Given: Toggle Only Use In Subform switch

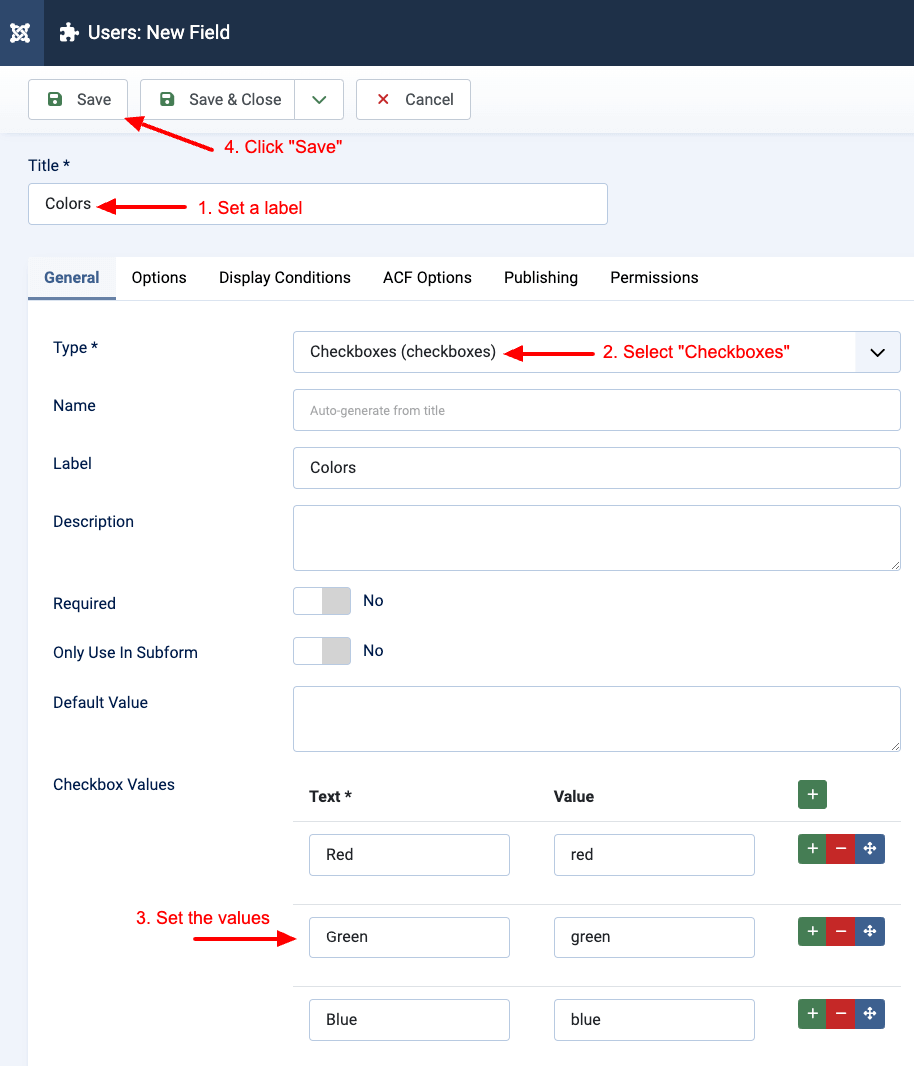Looking at the screenshot, I should pyautogui.click(x=322, y=651).
